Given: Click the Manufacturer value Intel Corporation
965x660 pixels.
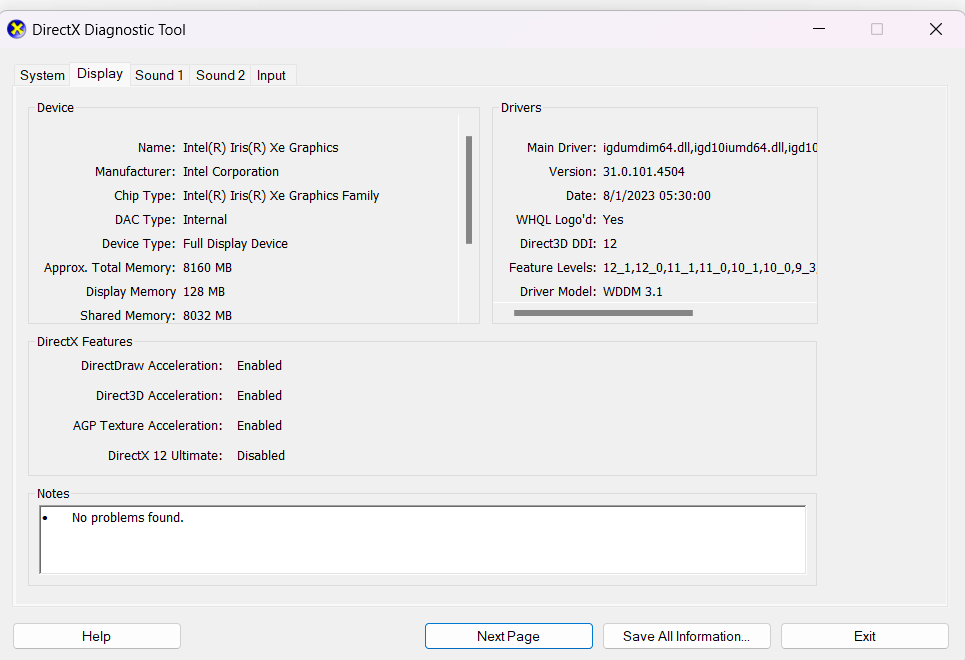Looking at the screenshot, I should (x=231, y=172).
